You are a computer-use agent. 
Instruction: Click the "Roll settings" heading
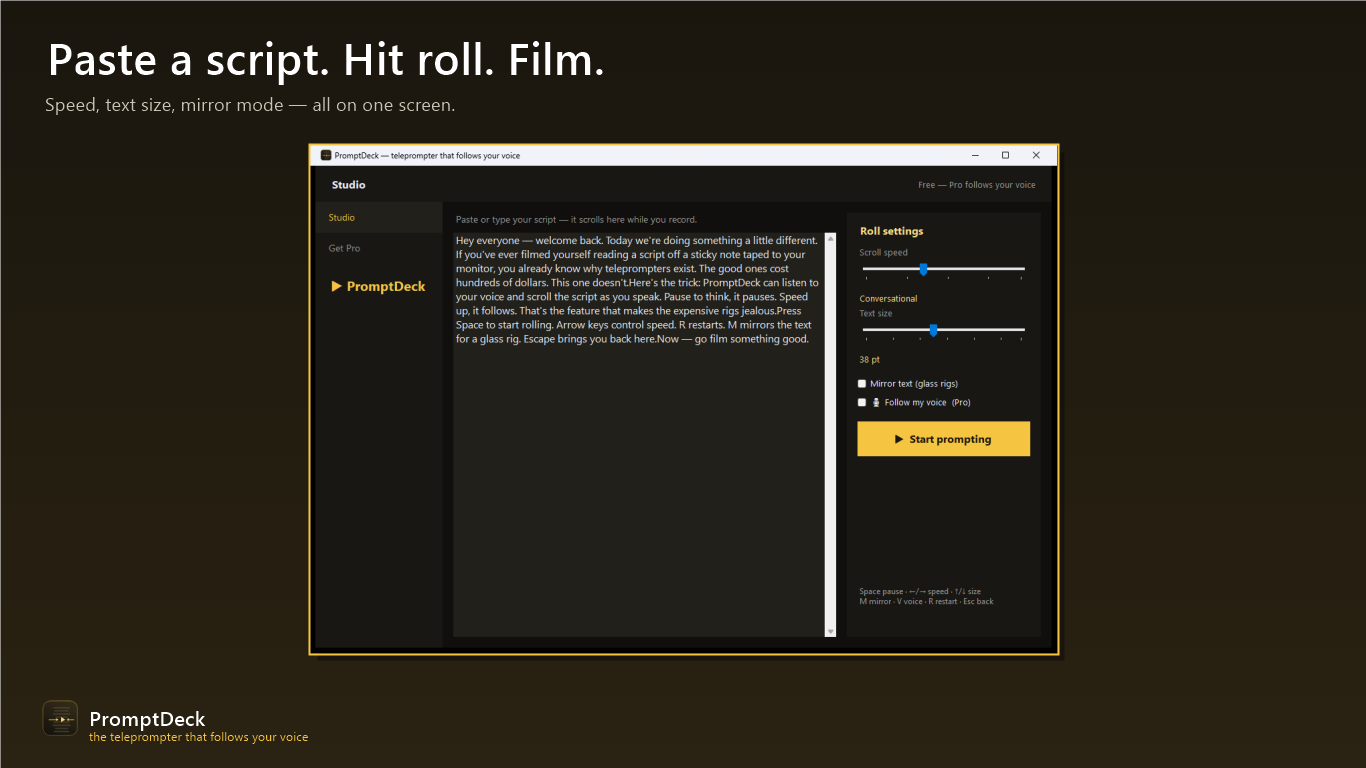point(892,231)
